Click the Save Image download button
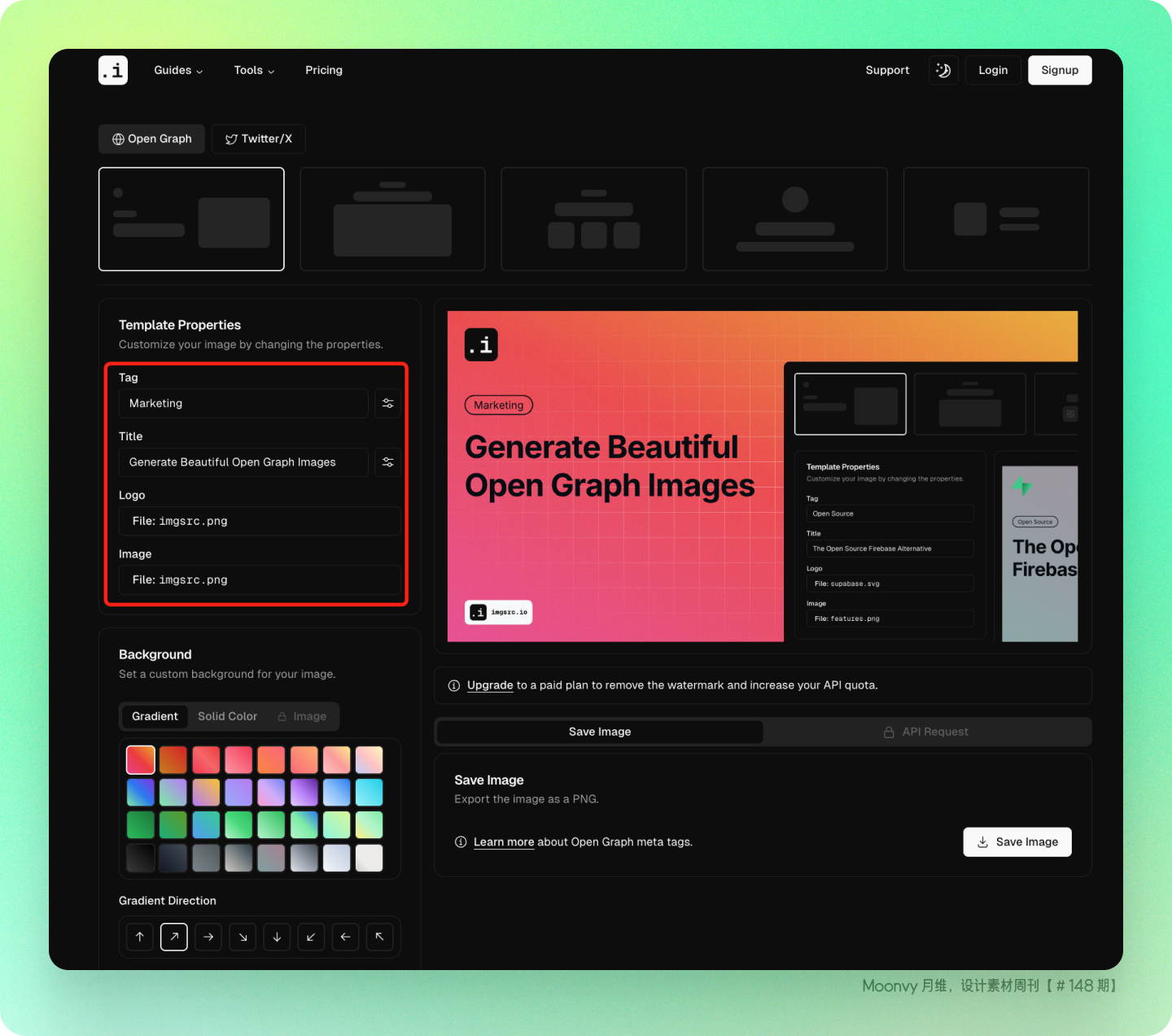 coord(1017,842)
